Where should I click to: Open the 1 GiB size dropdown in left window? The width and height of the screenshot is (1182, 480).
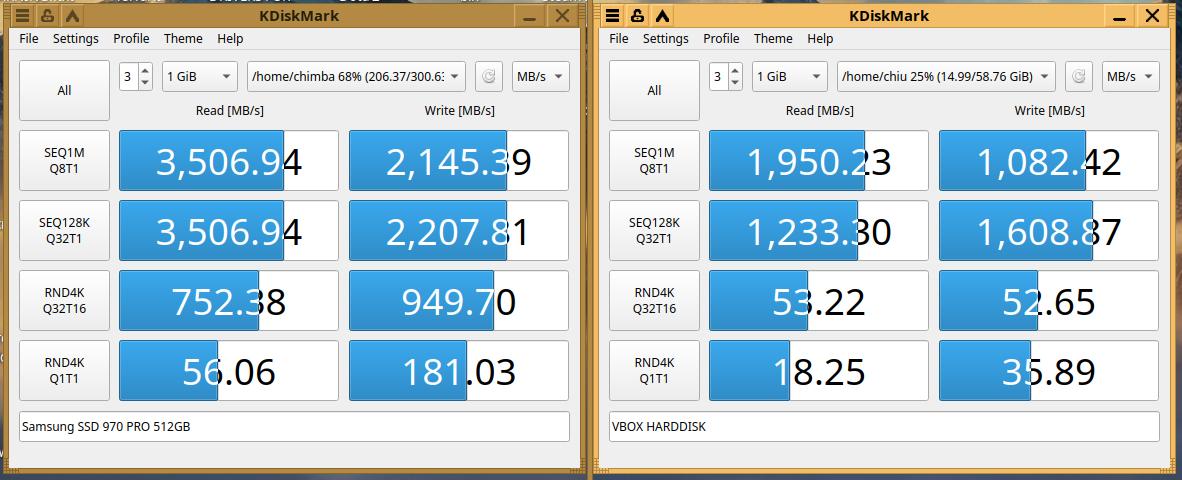point(200,76)
